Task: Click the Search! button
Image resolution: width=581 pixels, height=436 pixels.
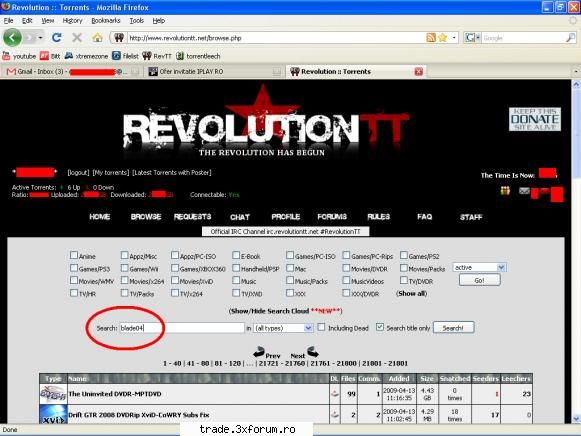Action: coord(453,328)
